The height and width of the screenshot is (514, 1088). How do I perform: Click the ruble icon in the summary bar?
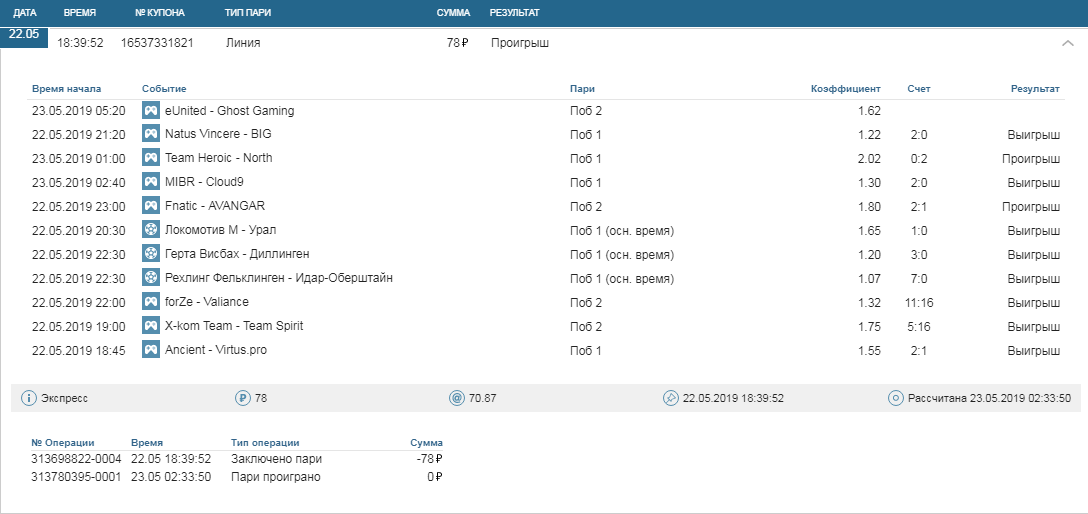[242, 398]
